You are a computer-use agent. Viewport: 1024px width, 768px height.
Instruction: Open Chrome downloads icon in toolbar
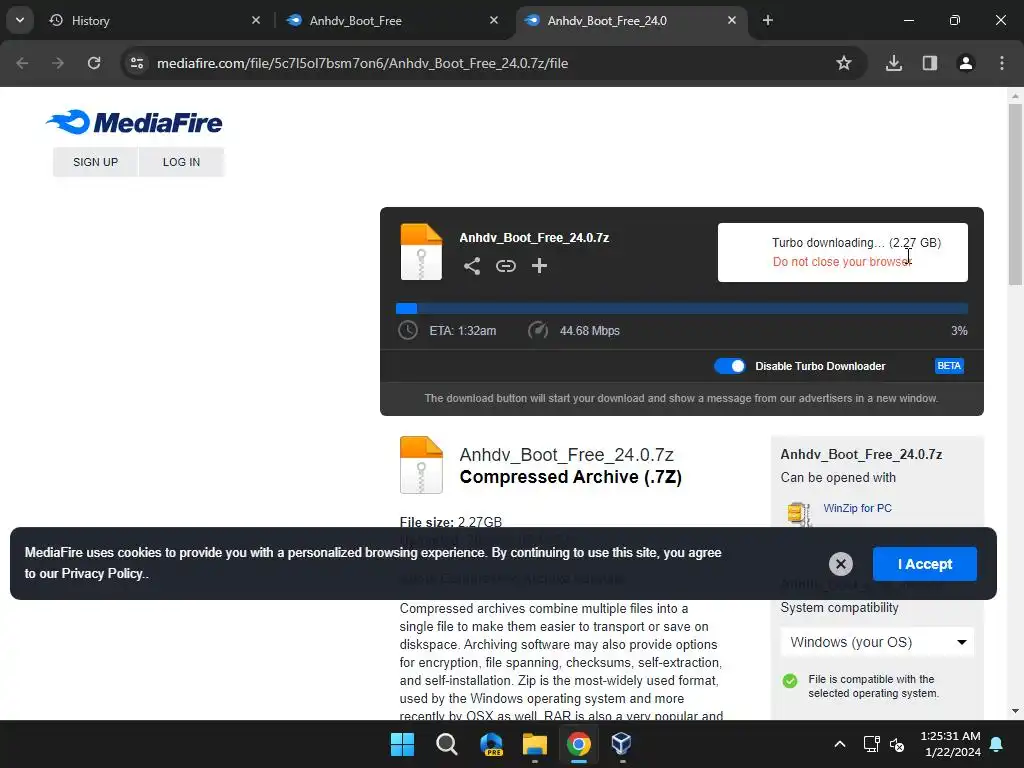coord(894,63)
